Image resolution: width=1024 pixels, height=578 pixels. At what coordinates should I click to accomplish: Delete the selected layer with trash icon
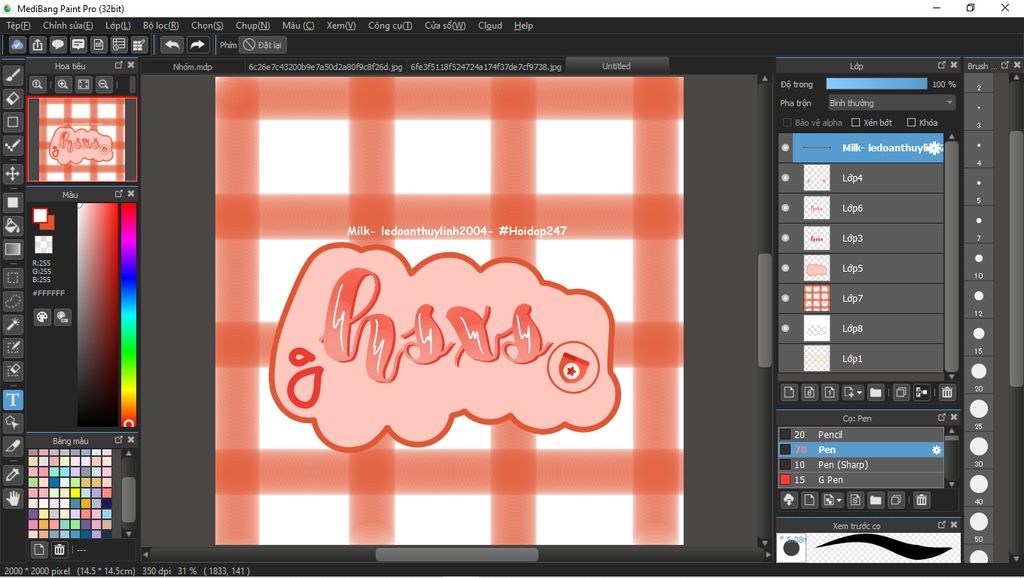(947, 393)
